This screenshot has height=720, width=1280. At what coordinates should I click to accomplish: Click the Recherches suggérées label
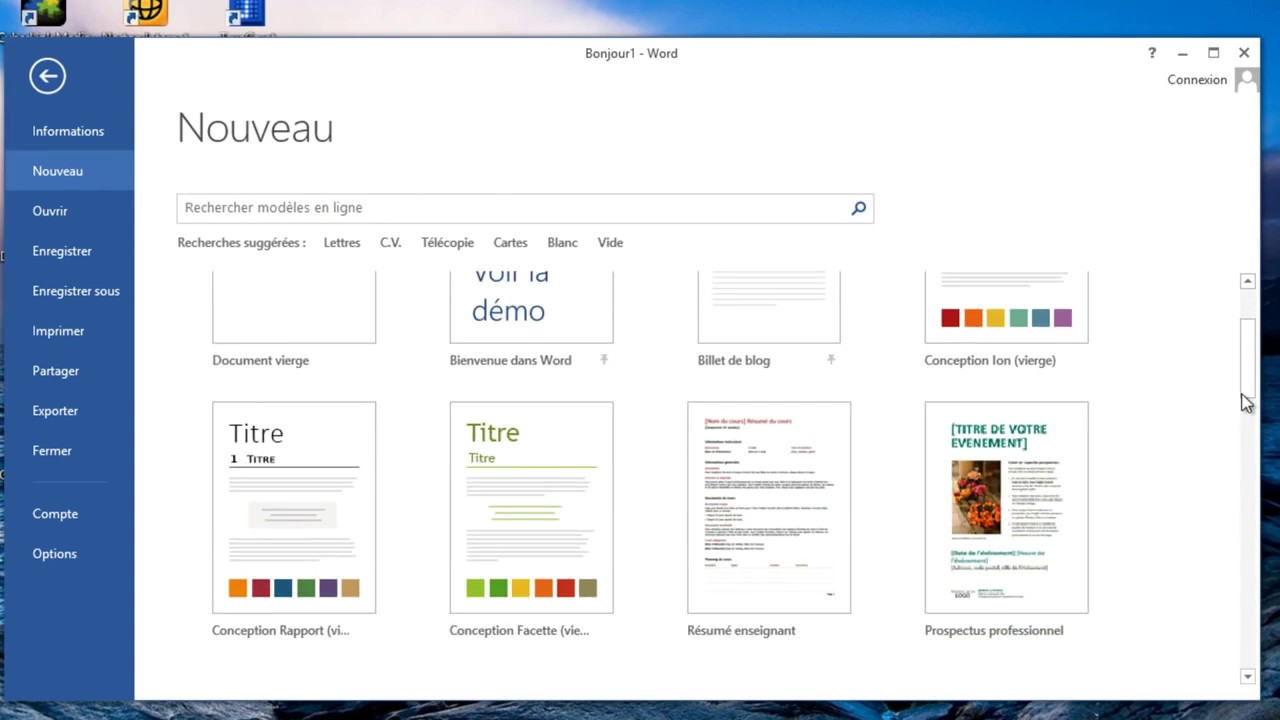click(242, 243)
